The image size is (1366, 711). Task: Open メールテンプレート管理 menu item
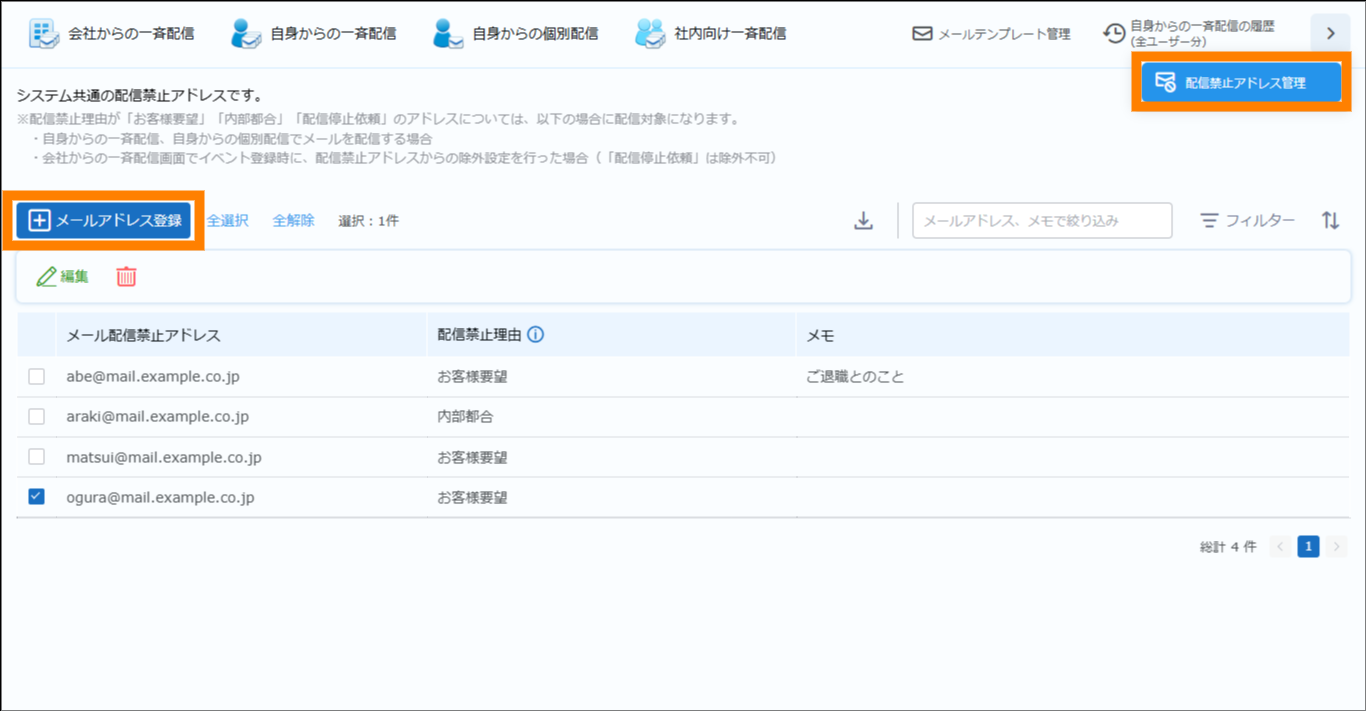(x=991, y=34)
